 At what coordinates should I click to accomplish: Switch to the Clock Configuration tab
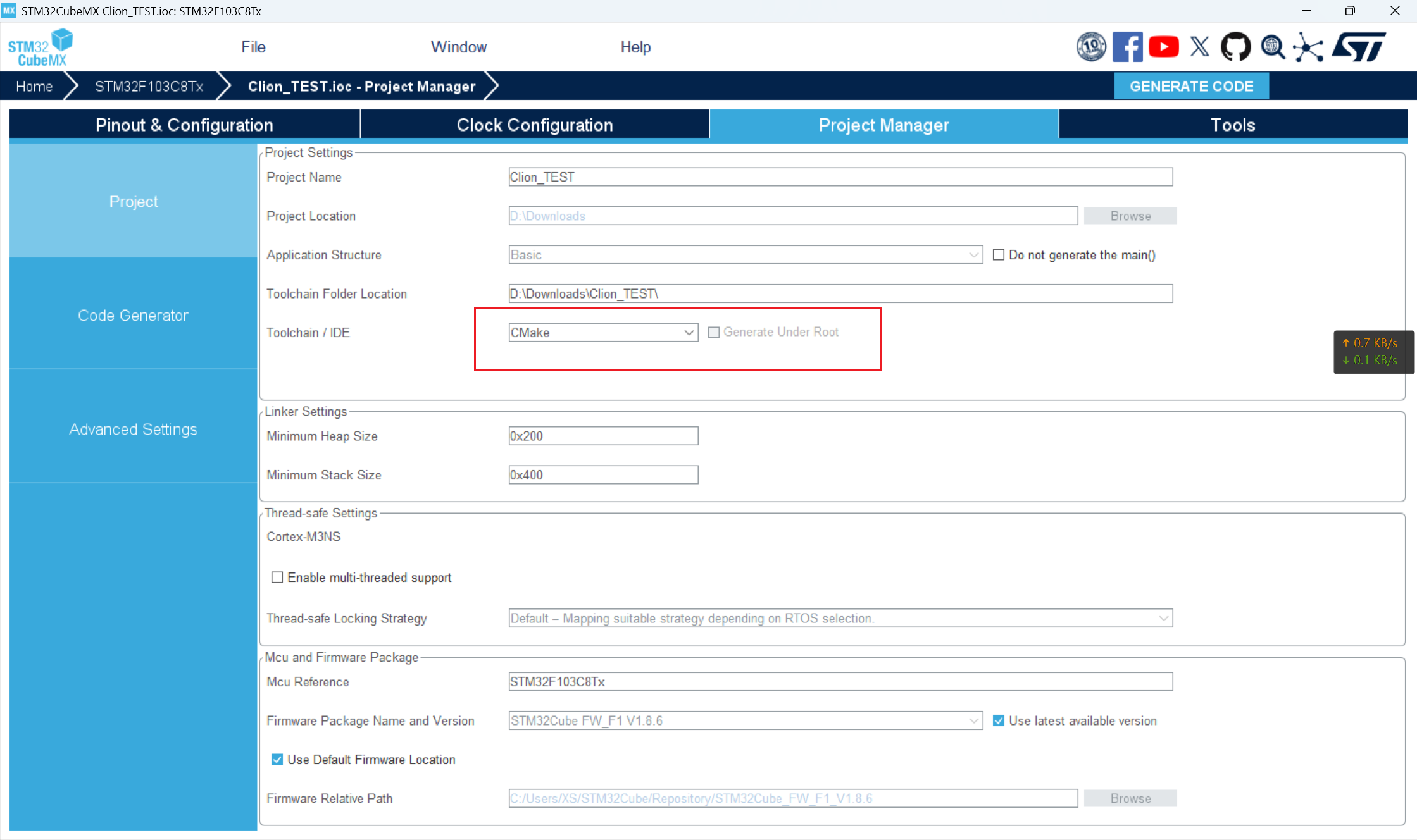point(535,125)
